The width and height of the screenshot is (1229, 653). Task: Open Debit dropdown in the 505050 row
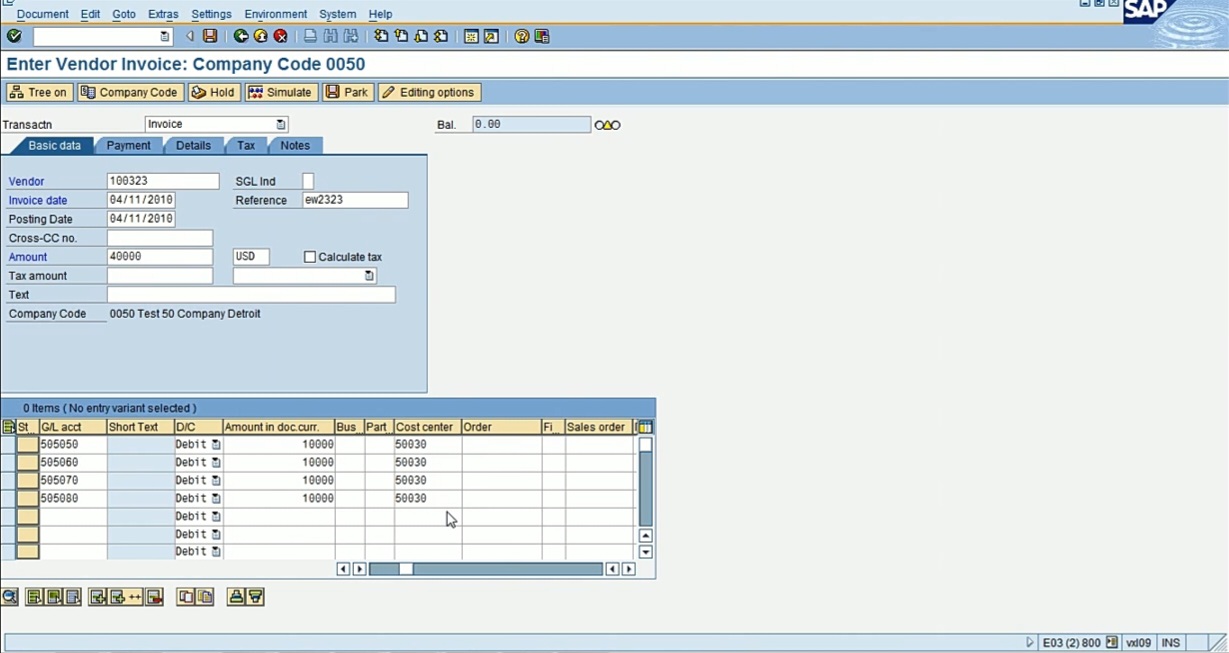click(x=216, y=445)
